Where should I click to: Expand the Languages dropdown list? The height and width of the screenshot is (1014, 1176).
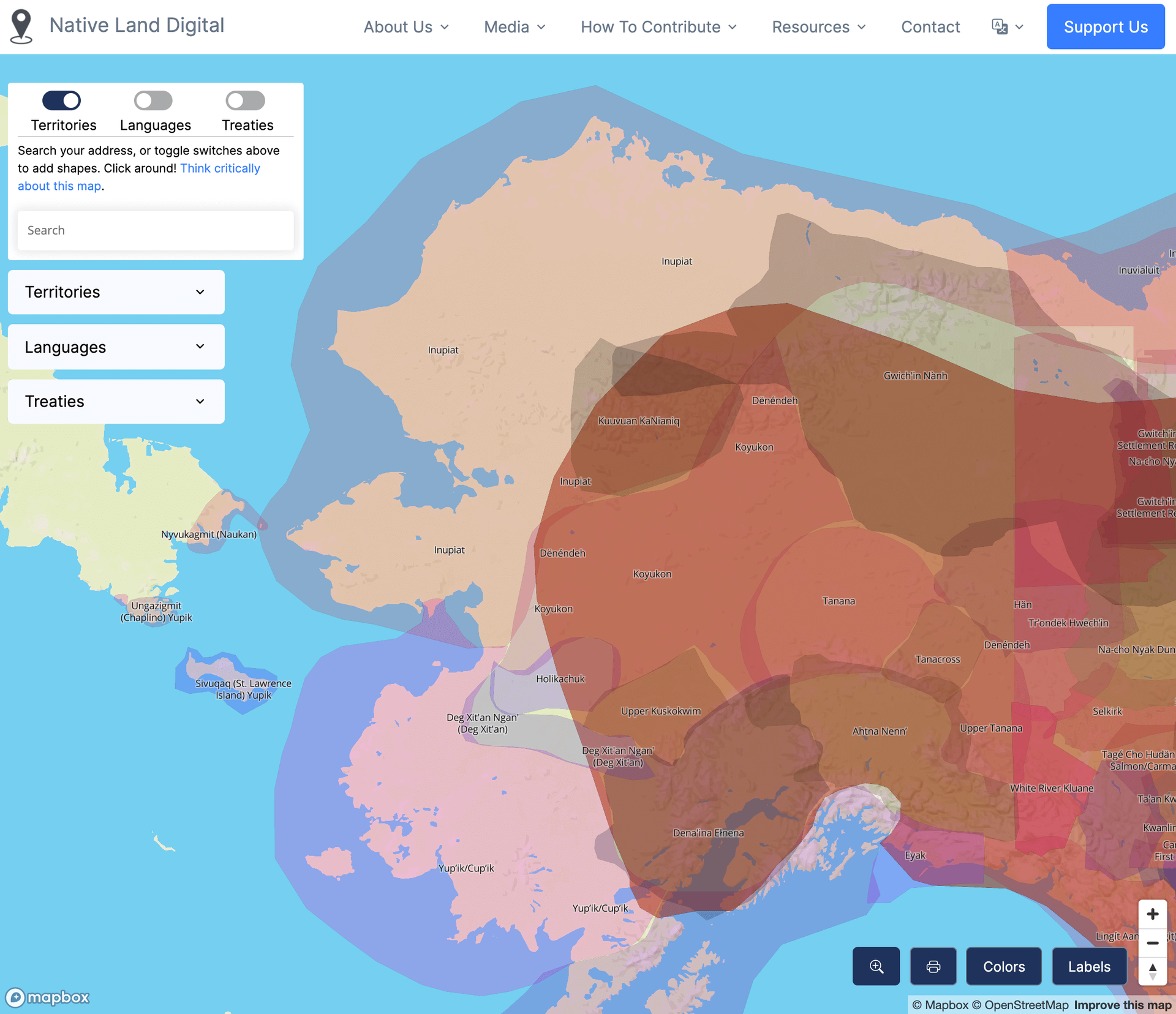[x=116, y=347]
